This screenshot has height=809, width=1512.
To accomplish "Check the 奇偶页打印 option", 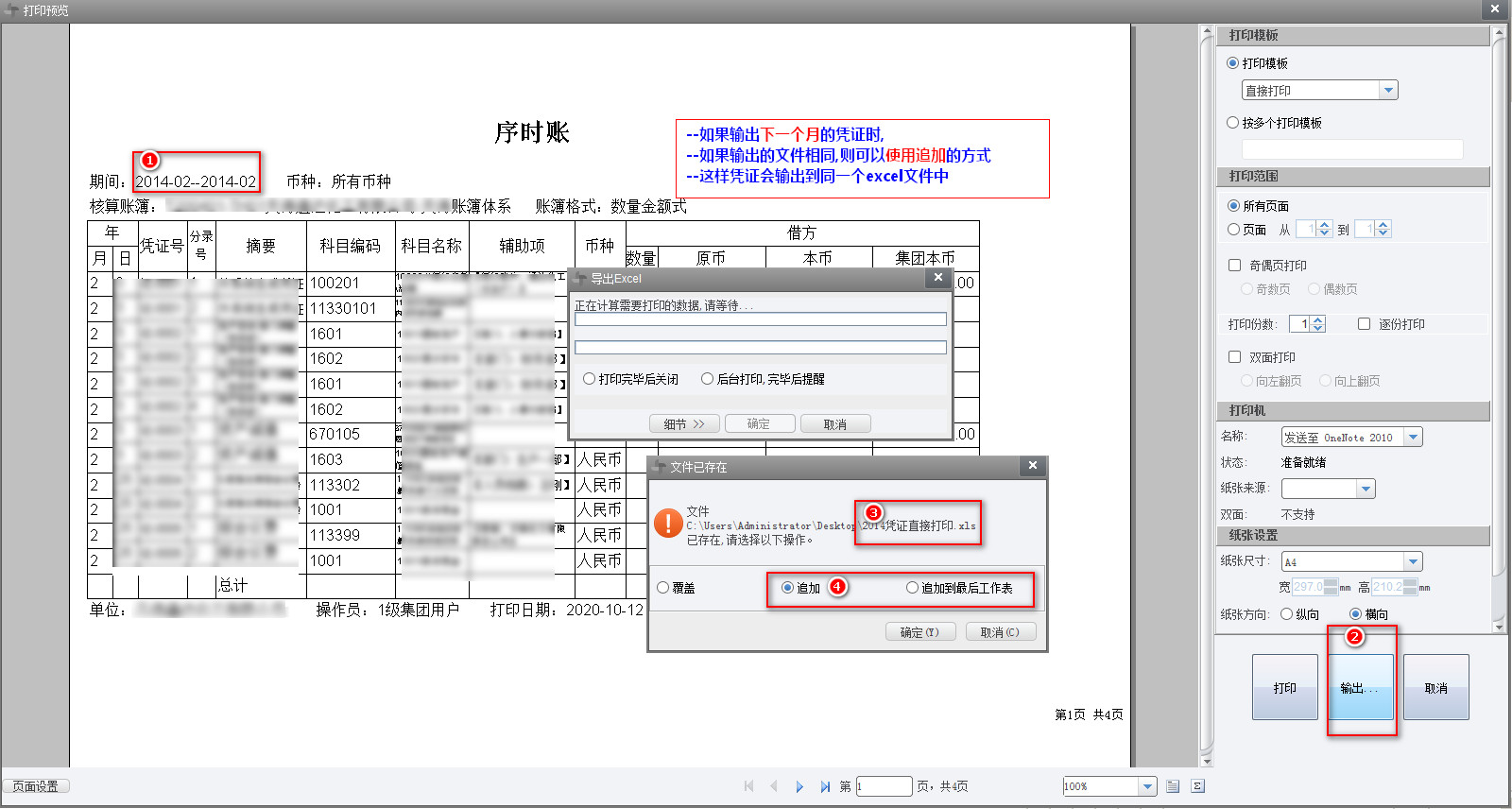I will point(1234,266).
